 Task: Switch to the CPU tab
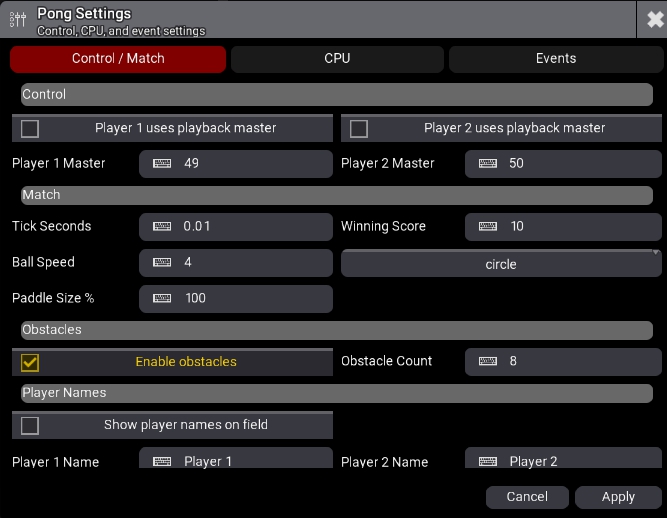point(337,59)
